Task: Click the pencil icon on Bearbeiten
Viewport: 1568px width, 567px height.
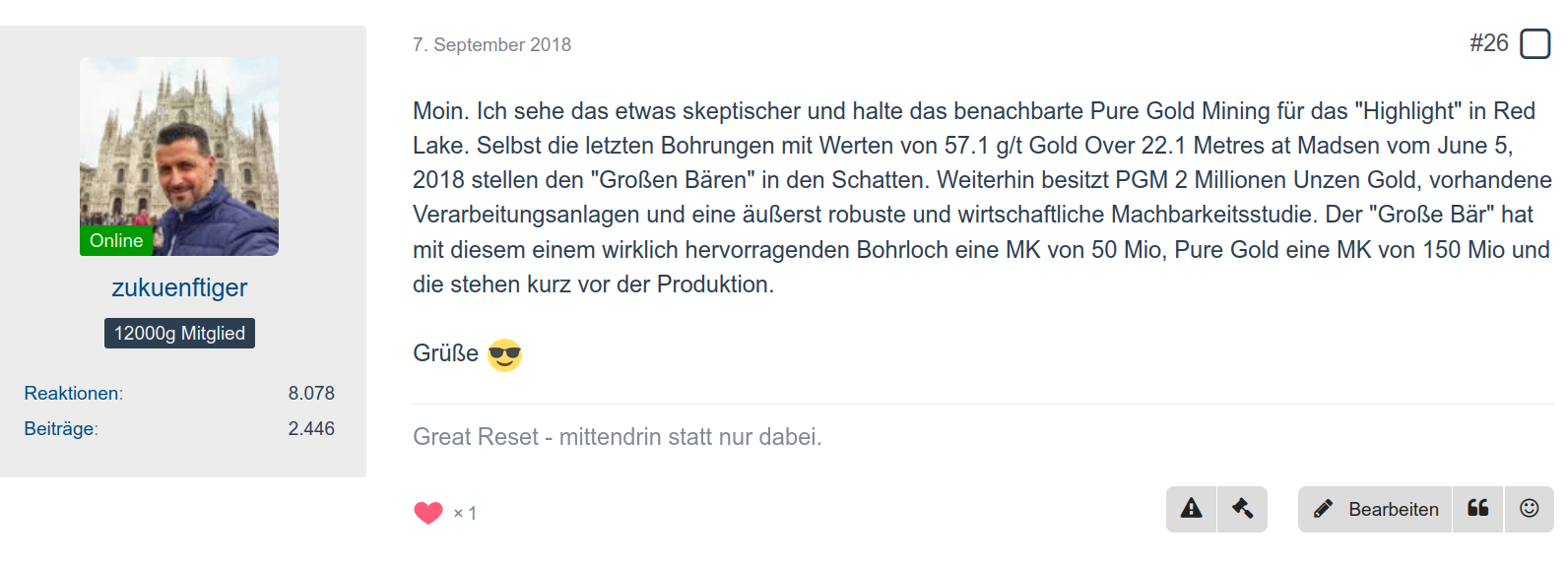Action: click(x=1323, y=509)
